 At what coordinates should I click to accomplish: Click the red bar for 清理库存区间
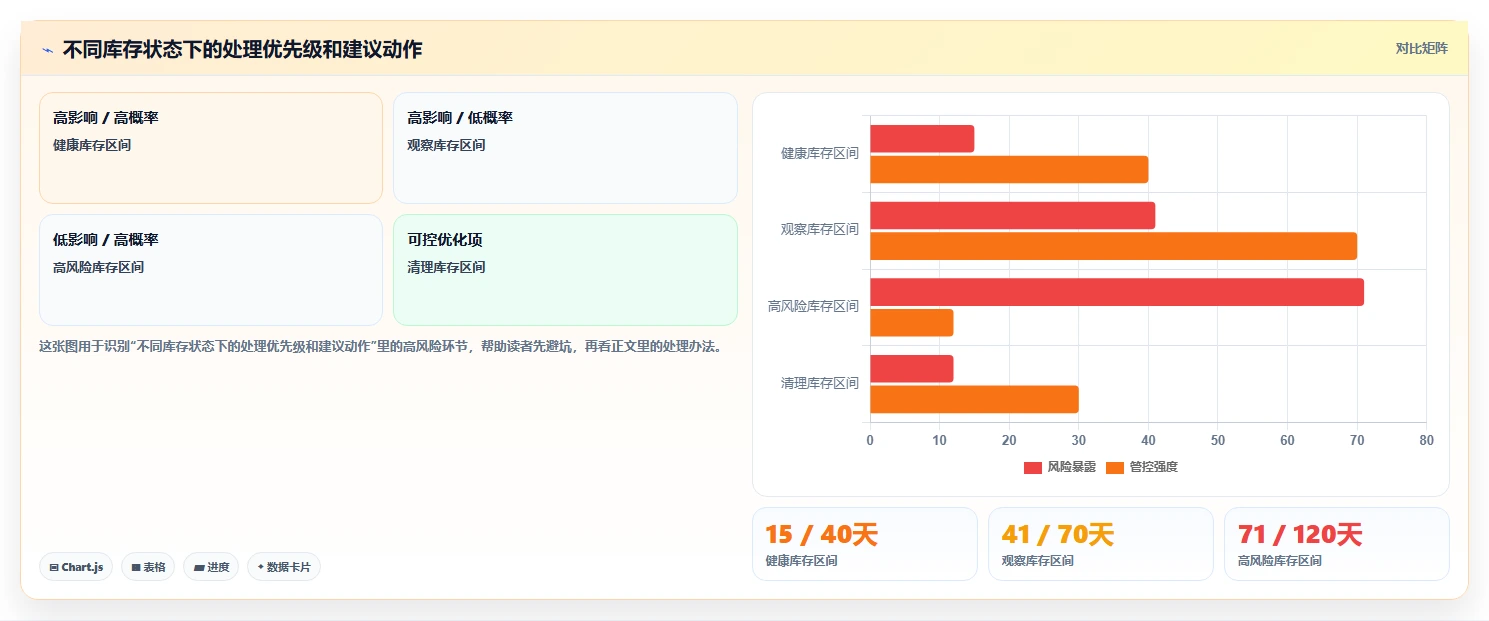pos(911,368)
